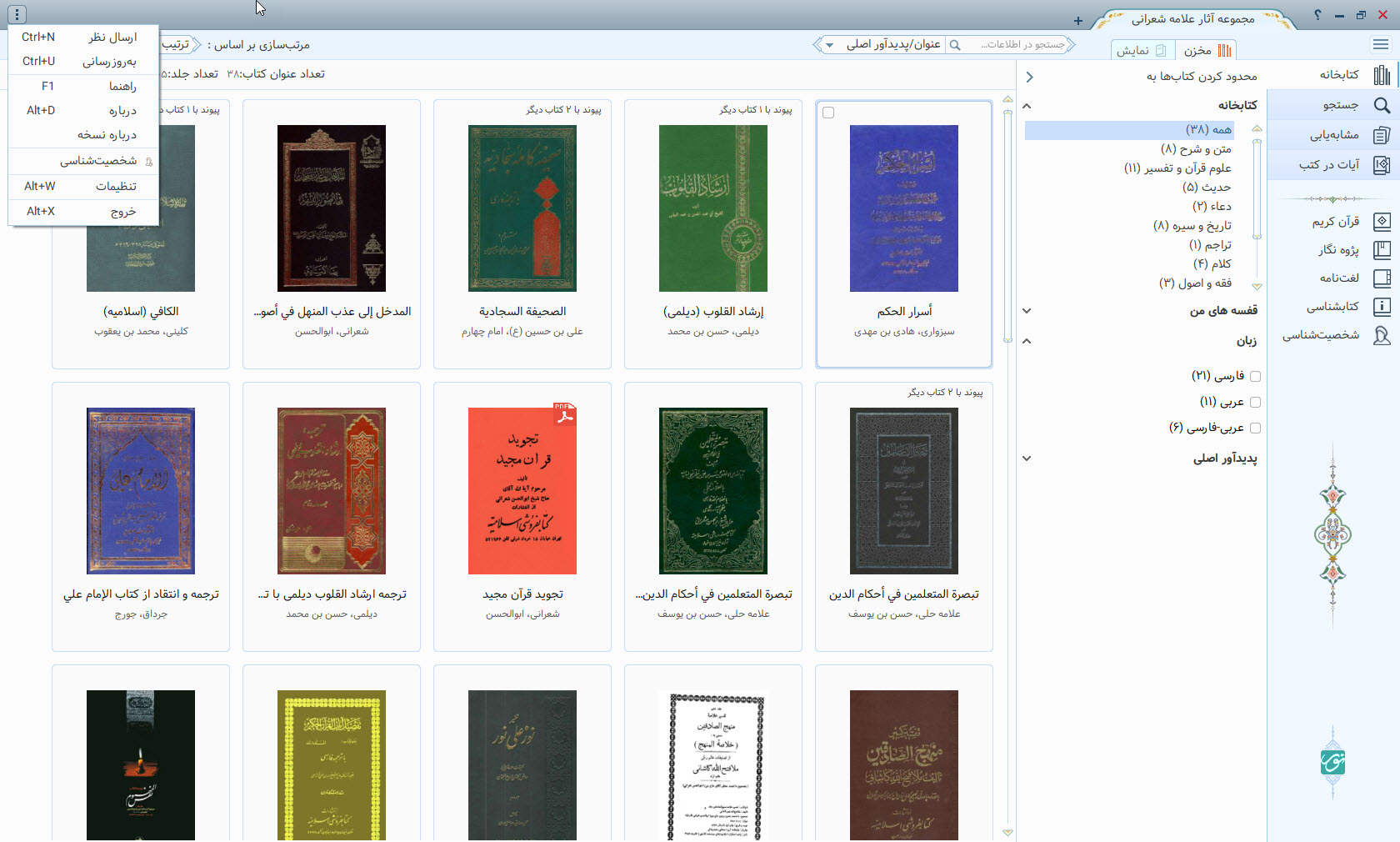Select راهنما menu item
The height and width of the screenshot is (842, 1400).
tap(83, 86)
